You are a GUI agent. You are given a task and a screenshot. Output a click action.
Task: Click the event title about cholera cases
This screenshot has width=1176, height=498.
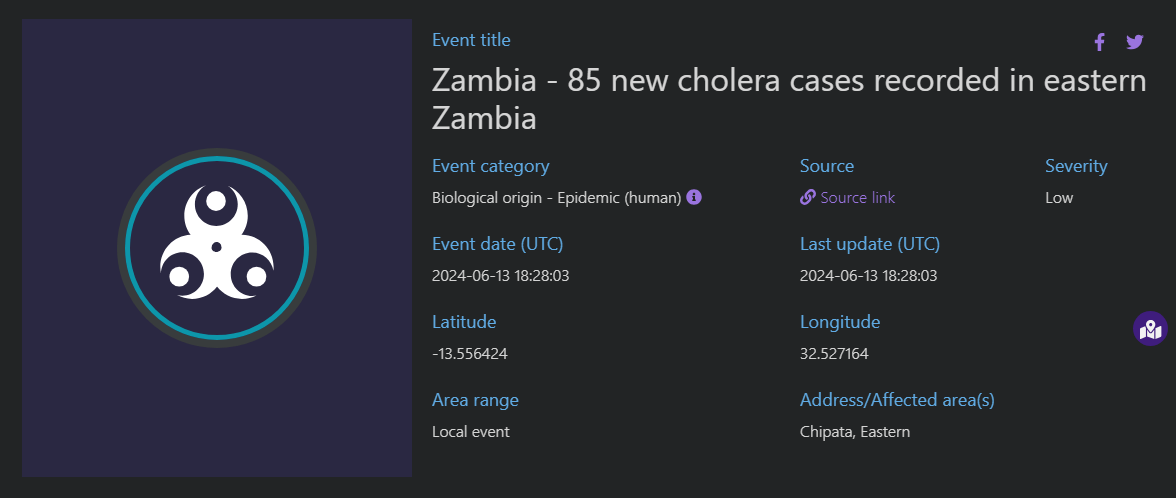click(x=789, y=100)
